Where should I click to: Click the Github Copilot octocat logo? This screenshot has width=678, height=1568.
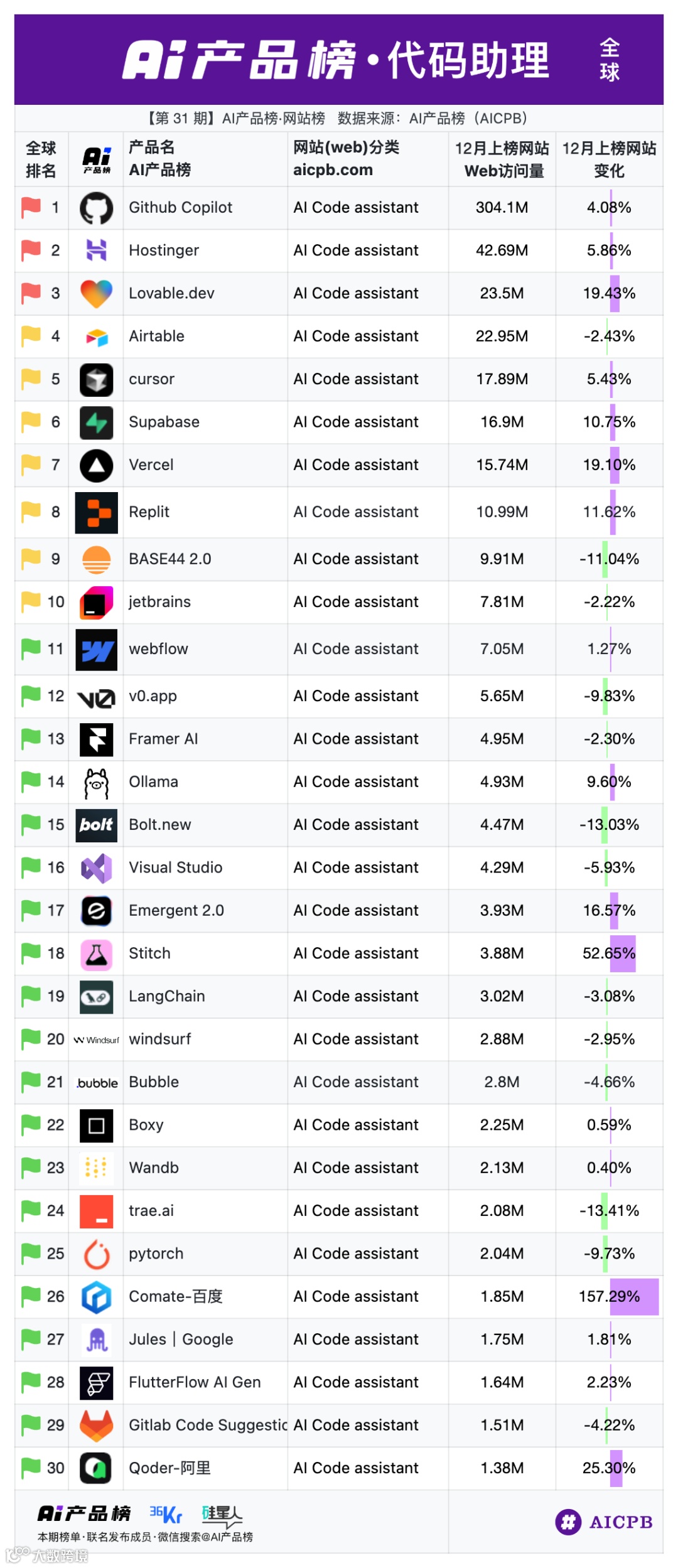[96, 208]
